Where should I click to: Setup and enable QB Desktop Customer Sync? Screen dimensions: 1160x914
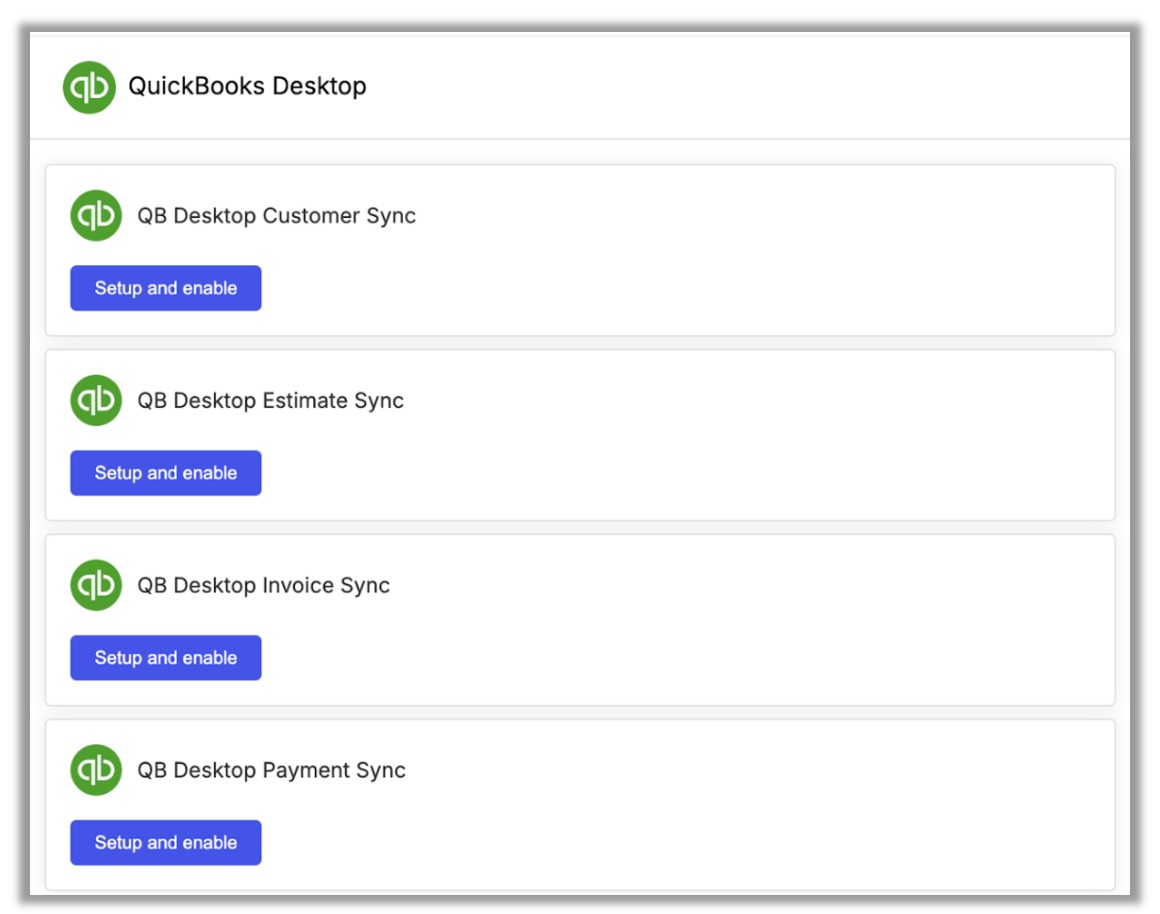(166, 288)
